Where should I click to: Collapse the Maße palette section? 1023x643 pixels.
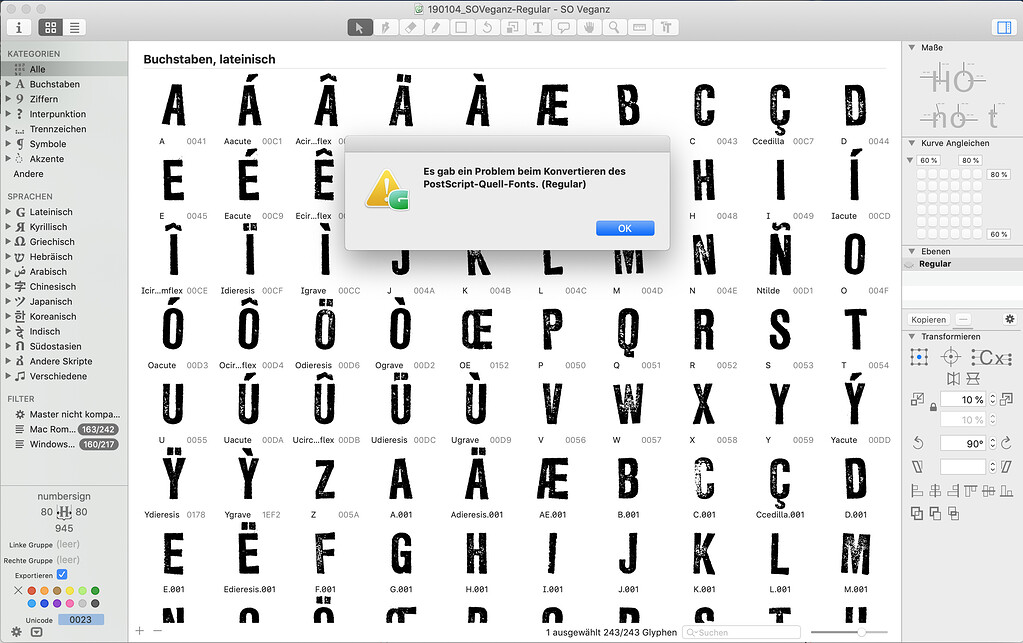click(x=911, y=48)
